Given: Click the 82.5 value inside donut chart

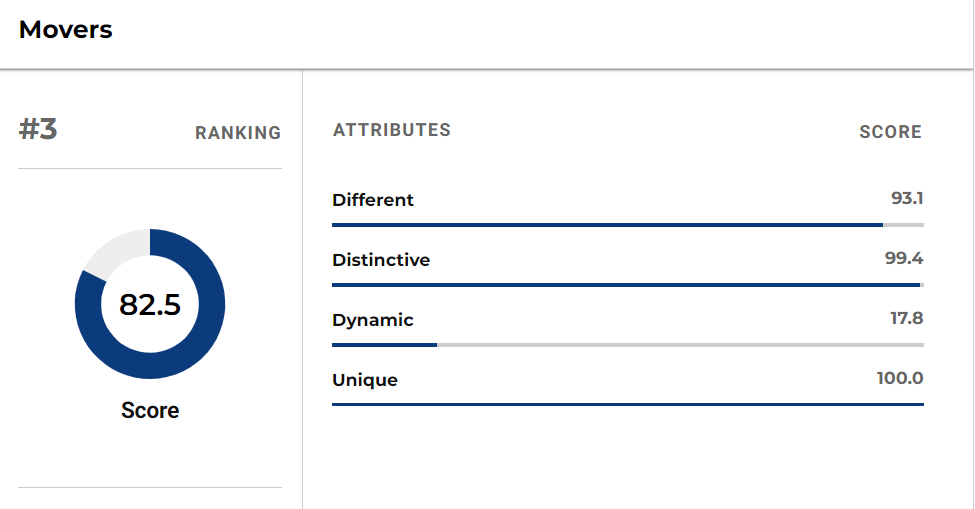Looking at the screenshot, I should click(x=150, y=305).
